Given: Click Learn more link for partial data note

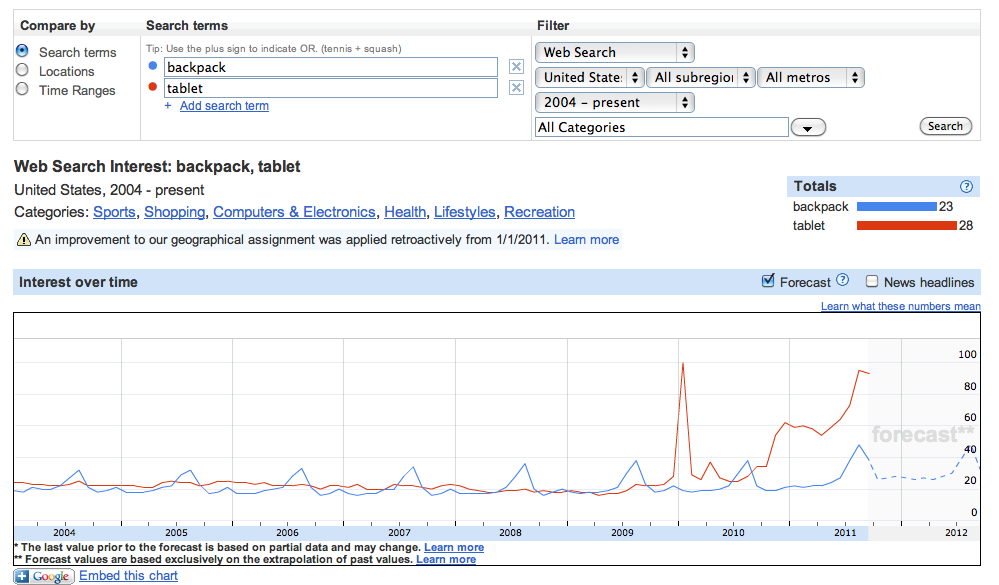Looking at the screenshot, I should [x=454, y=547].
